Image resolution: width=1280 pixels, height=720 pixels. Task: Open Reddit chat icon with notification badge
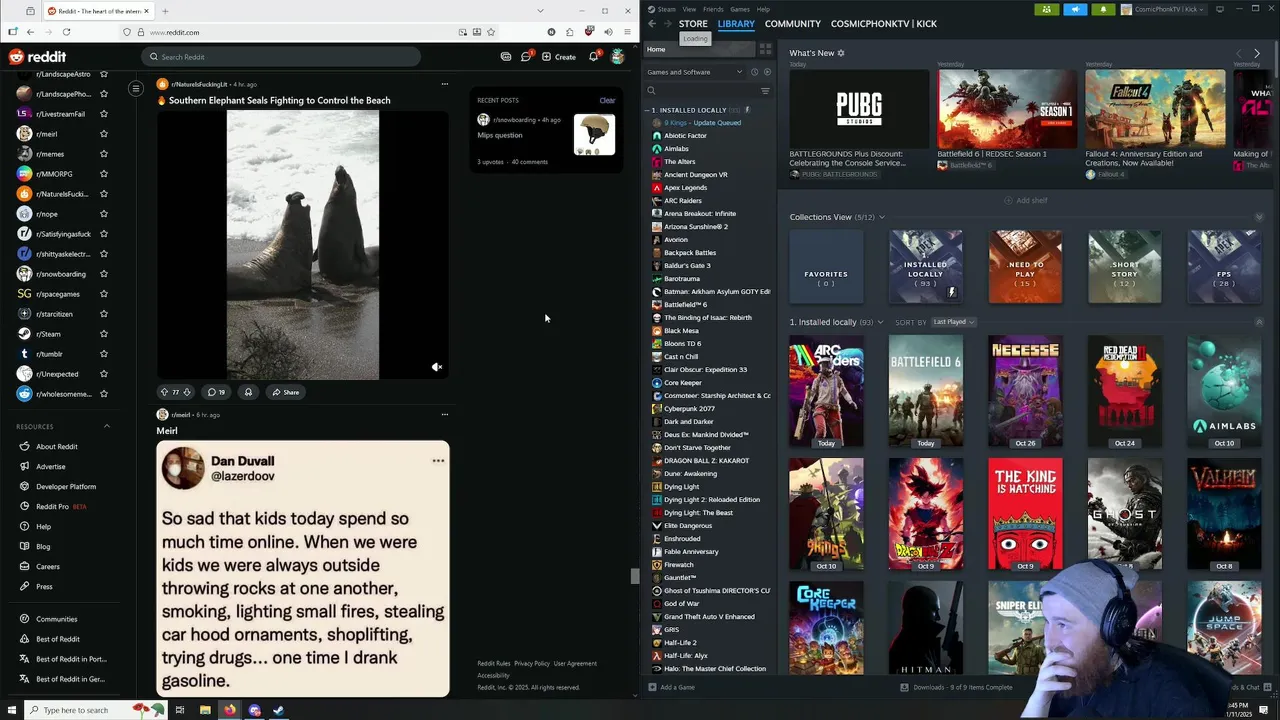tap(526, 57)
